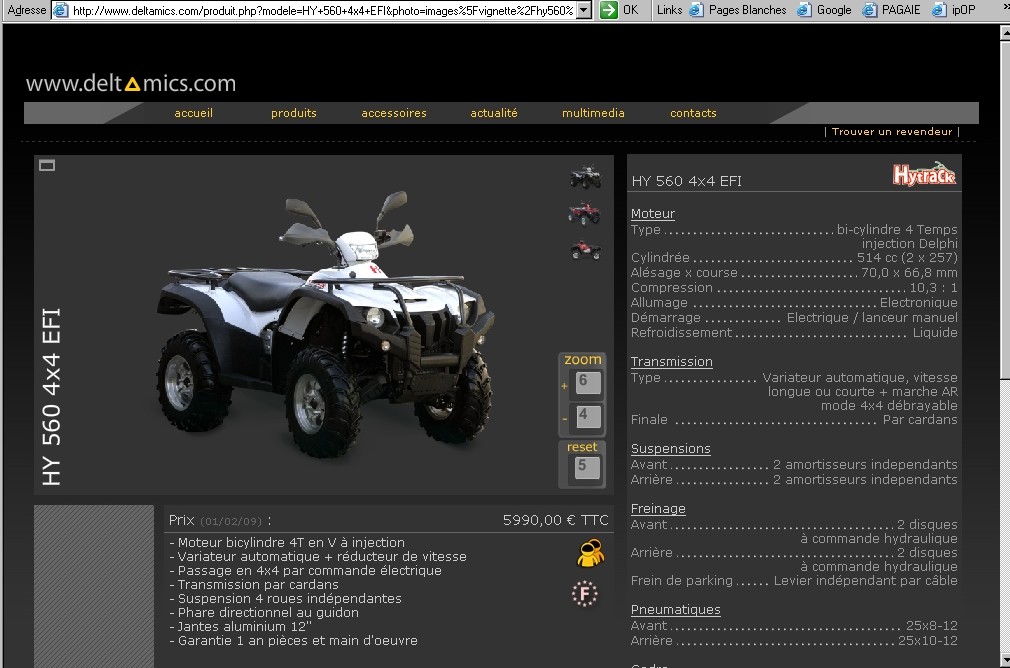Click the Trouver un revendeur link

(891, 132)
